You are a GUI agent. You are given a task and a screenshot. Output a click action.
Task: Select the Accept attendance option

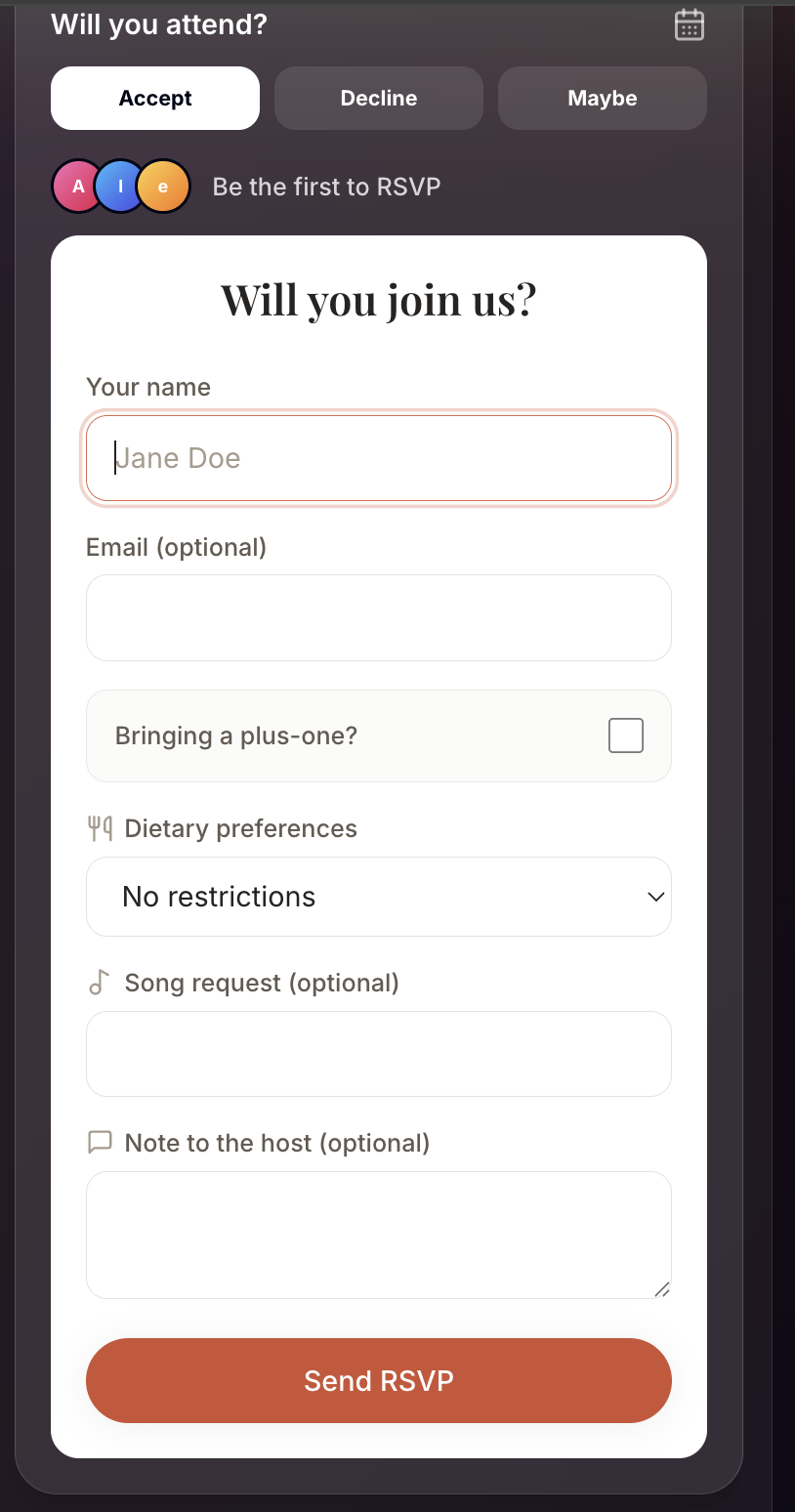coord(155,98)
